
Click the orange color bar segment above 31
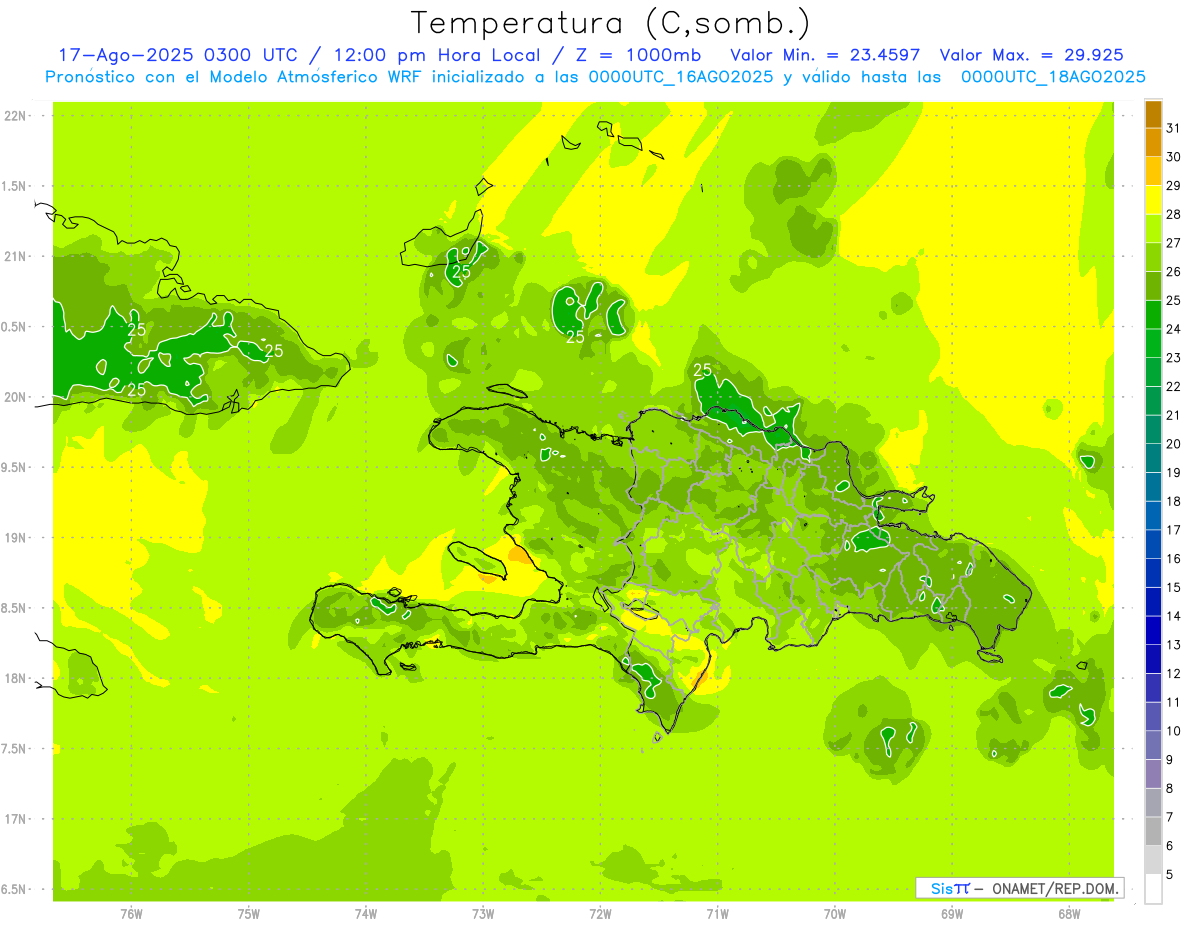pos(1153,114)
